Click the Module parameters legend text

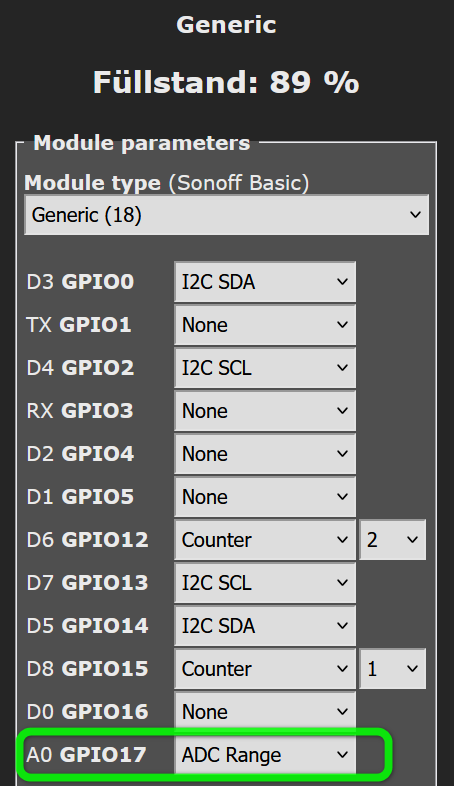pos(142,143)
